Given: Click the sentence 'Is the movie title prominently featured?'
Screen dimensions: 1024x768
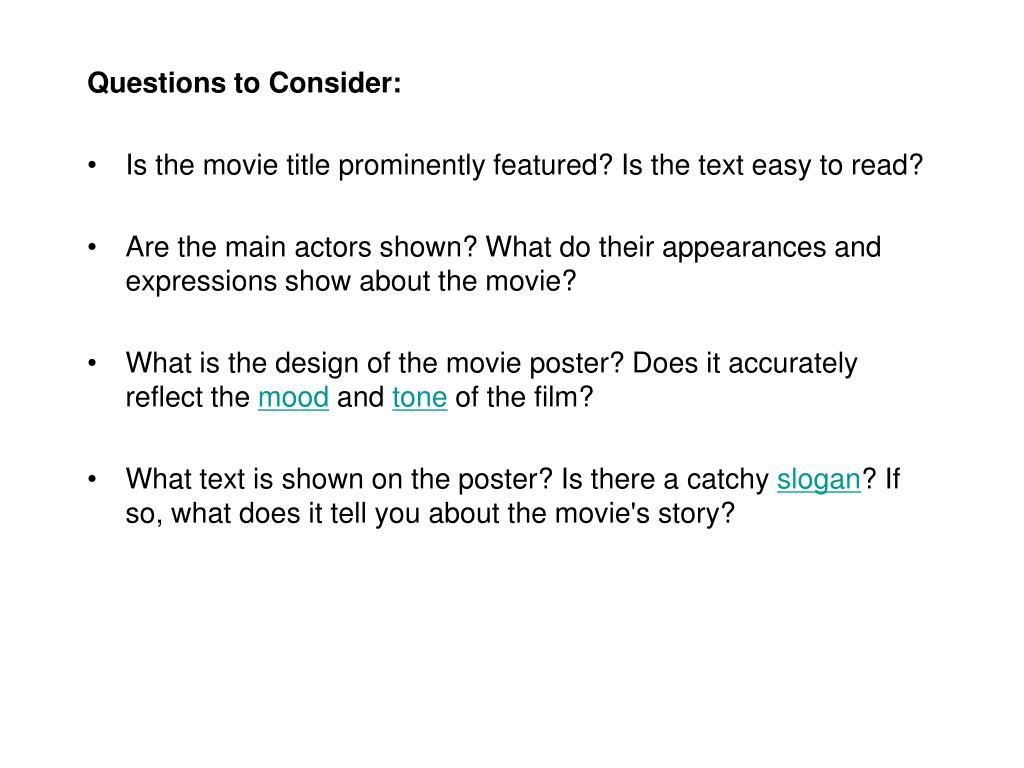Looking at the screenshot, I should coord(370,165).
